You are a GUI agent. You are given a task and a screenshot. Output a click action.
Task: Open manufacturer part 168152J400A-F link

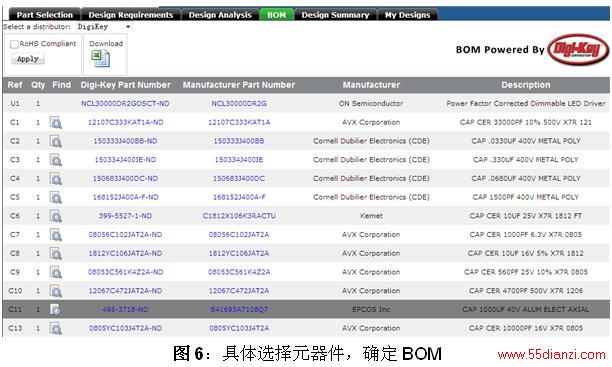click(x=239, y=197)
